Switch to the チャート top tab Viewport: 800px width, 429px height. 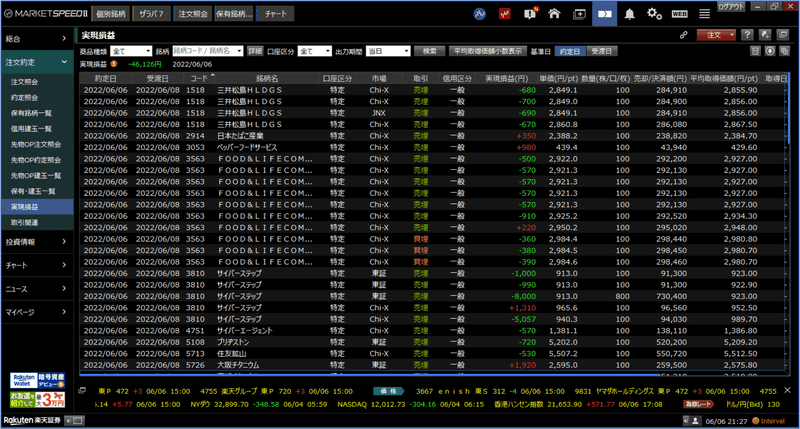click(276, 14)
